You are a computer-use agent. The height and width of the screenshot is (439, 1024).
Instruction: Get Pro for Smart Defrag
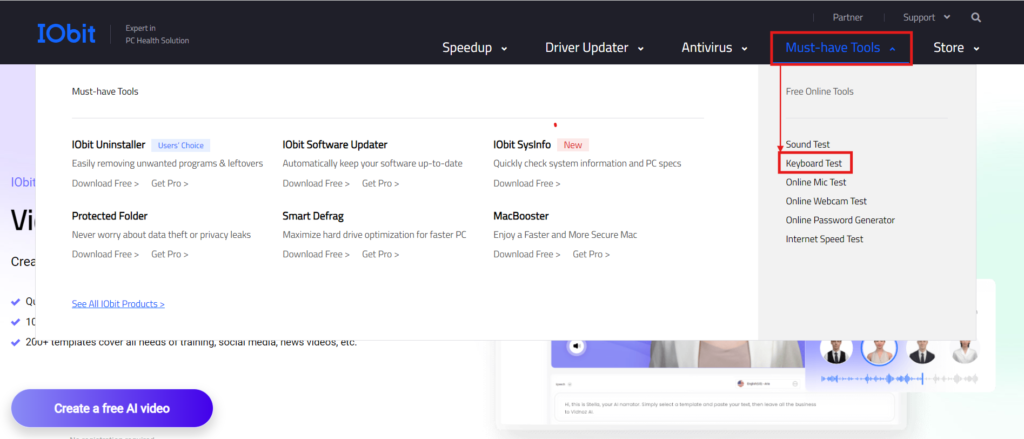381,254
